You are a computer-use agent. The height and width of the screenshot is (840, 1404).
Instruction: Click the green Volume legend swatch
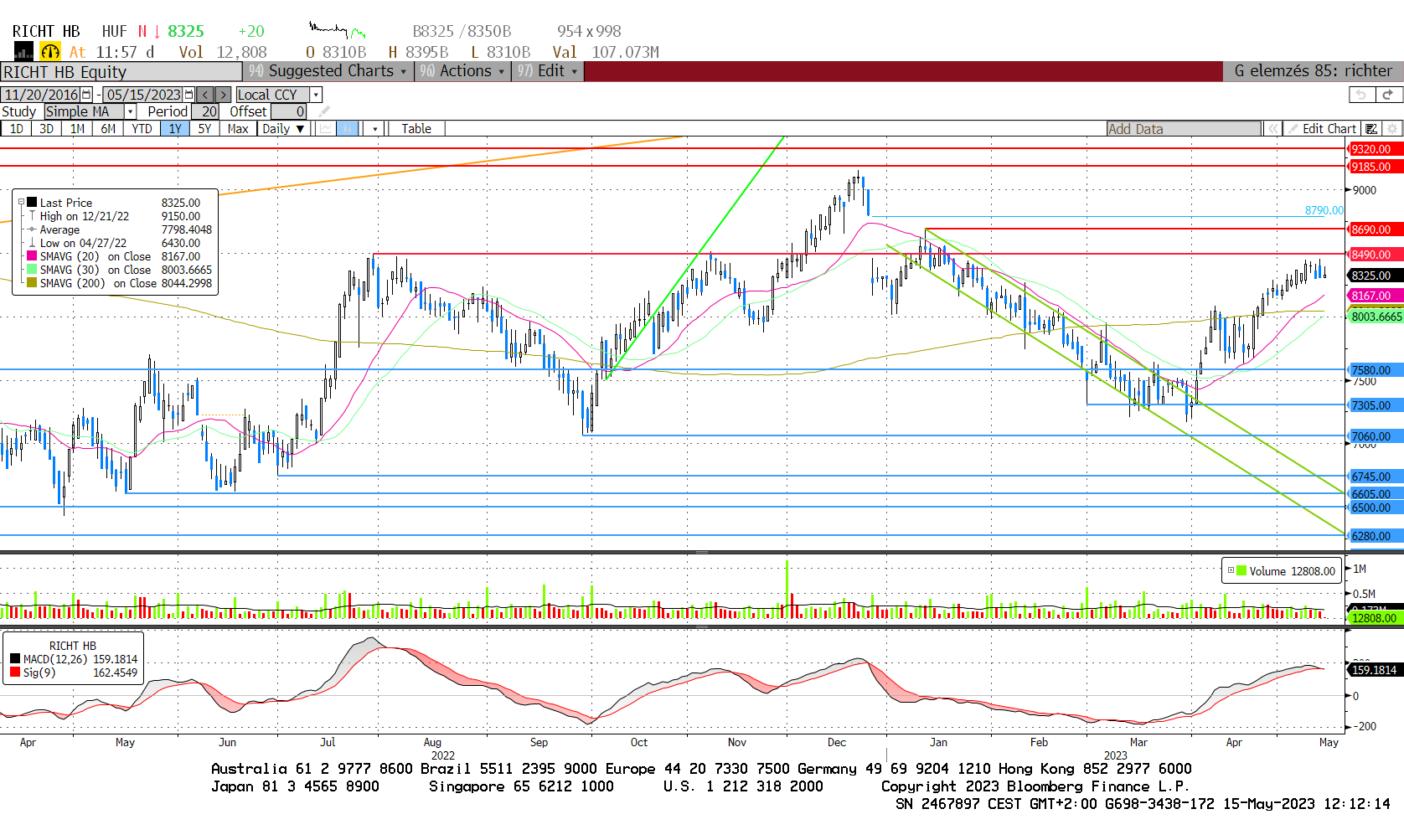(1241, 571)
